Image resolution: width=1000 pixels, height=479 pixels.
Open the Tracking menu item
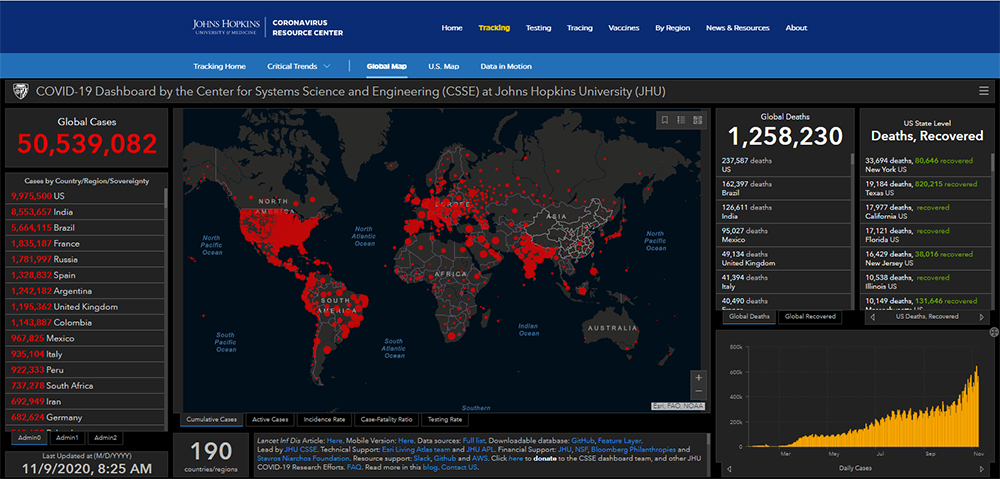tap(494, 28)
